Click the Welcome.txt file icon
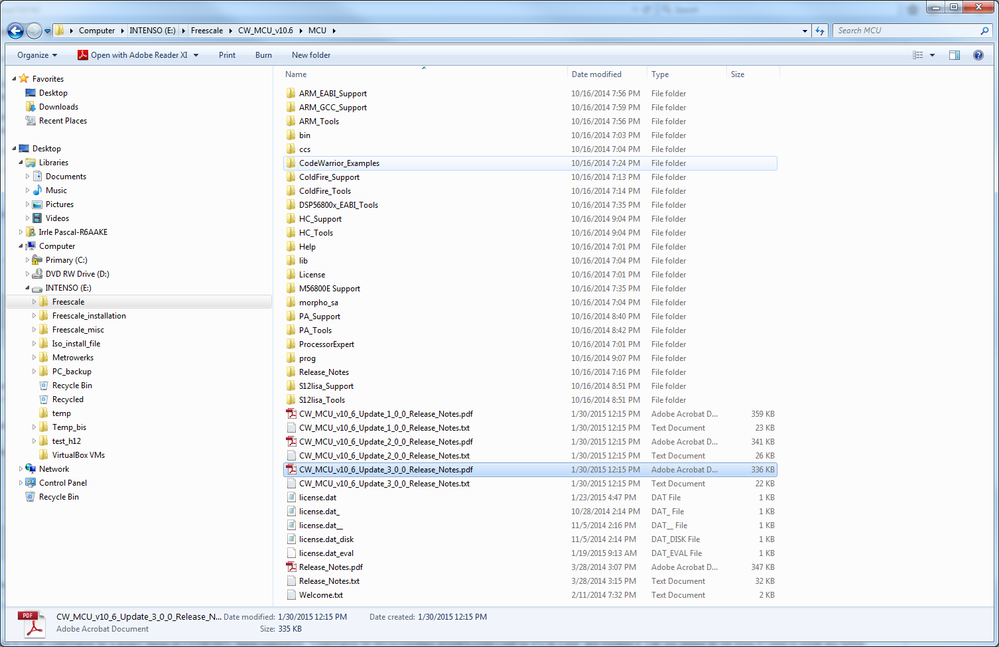The image size is (999, 647). point(291,595)
